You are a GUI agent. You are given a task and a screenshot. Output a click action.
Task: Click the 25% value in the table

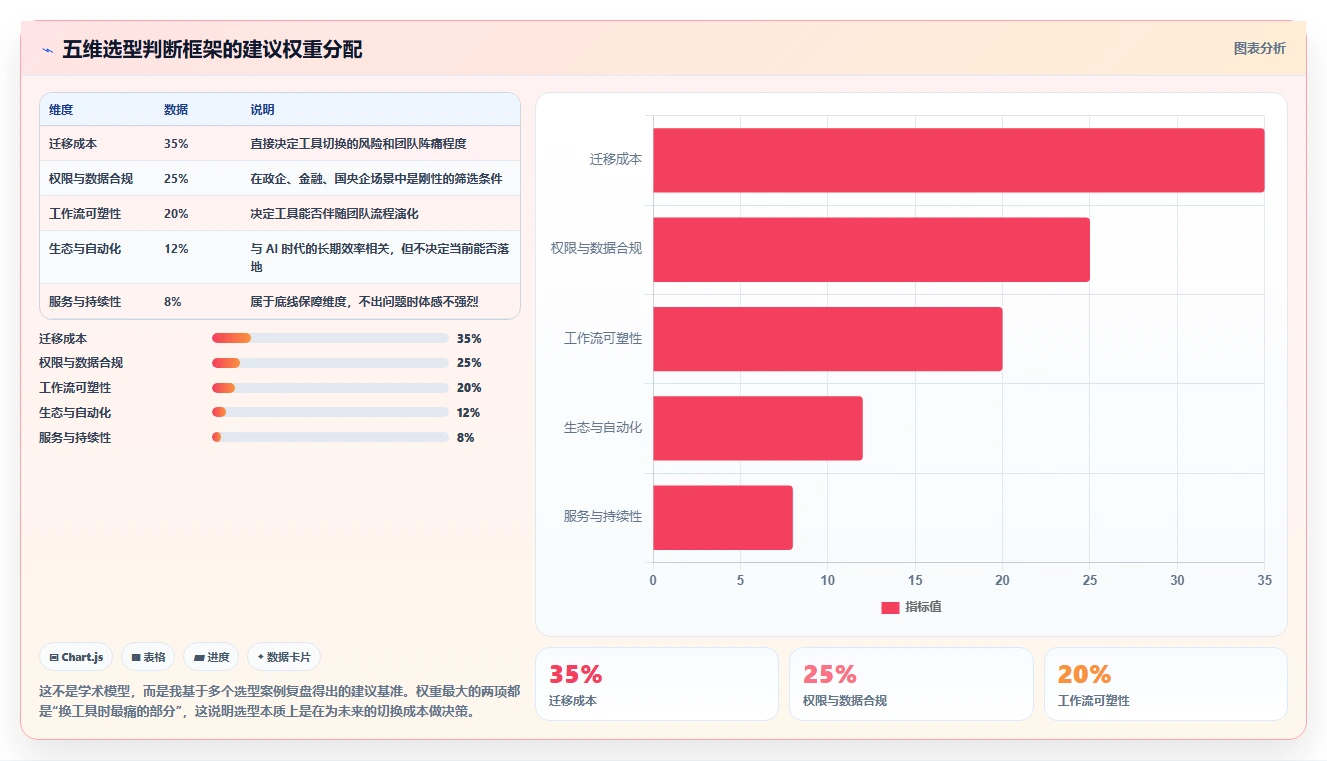[x=176, y=179]
